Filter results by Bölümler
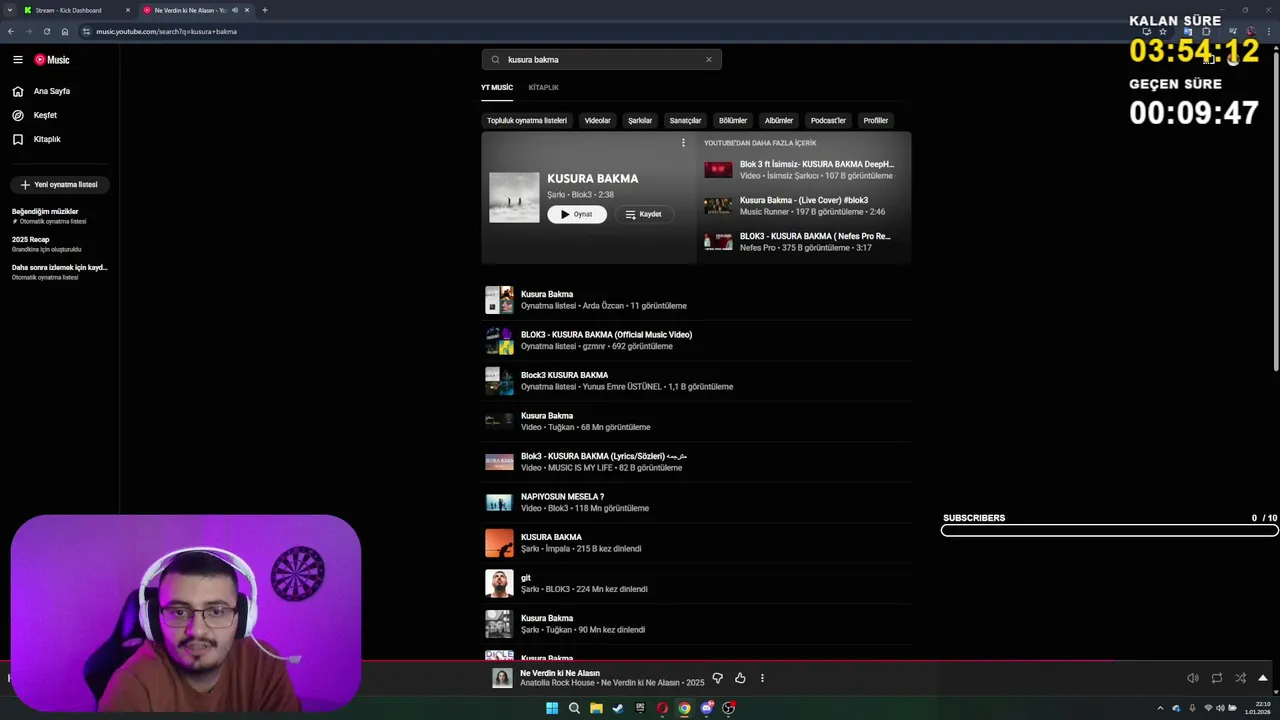Screen dimensions: 1280x720 pos(733,120)
